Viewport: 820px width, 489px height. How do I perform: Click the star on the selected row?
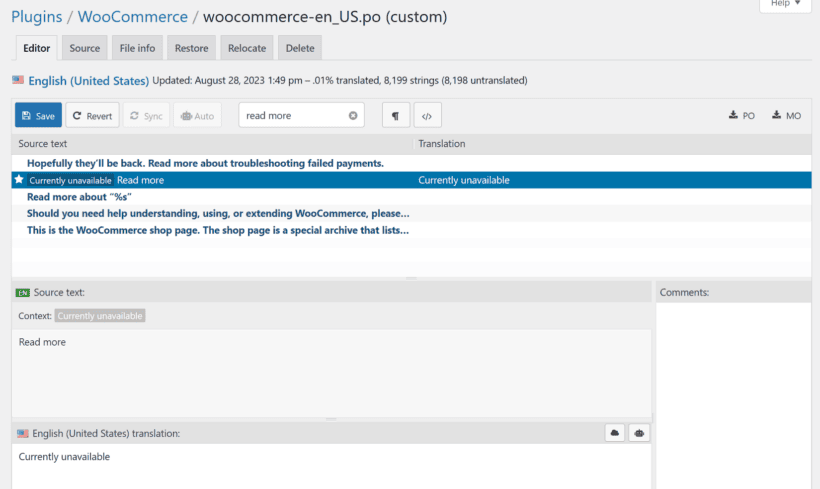click(18, 180)
